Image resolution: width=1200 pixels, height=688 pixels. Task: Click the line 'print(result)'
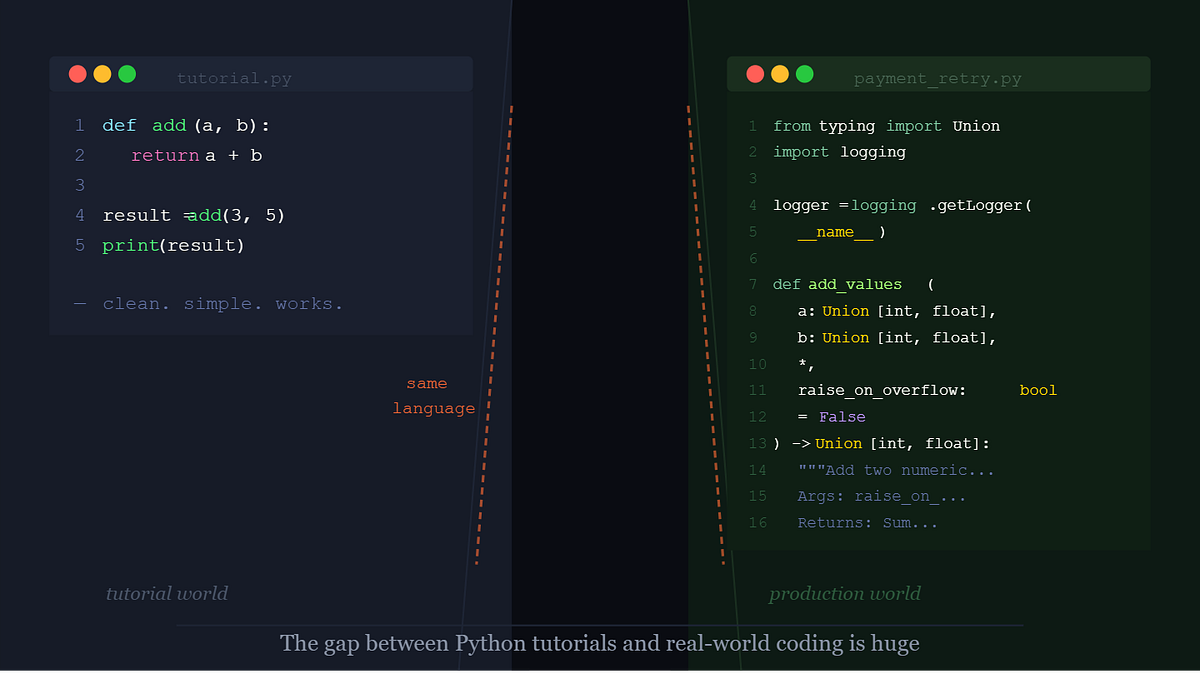(x=173, y=245)
